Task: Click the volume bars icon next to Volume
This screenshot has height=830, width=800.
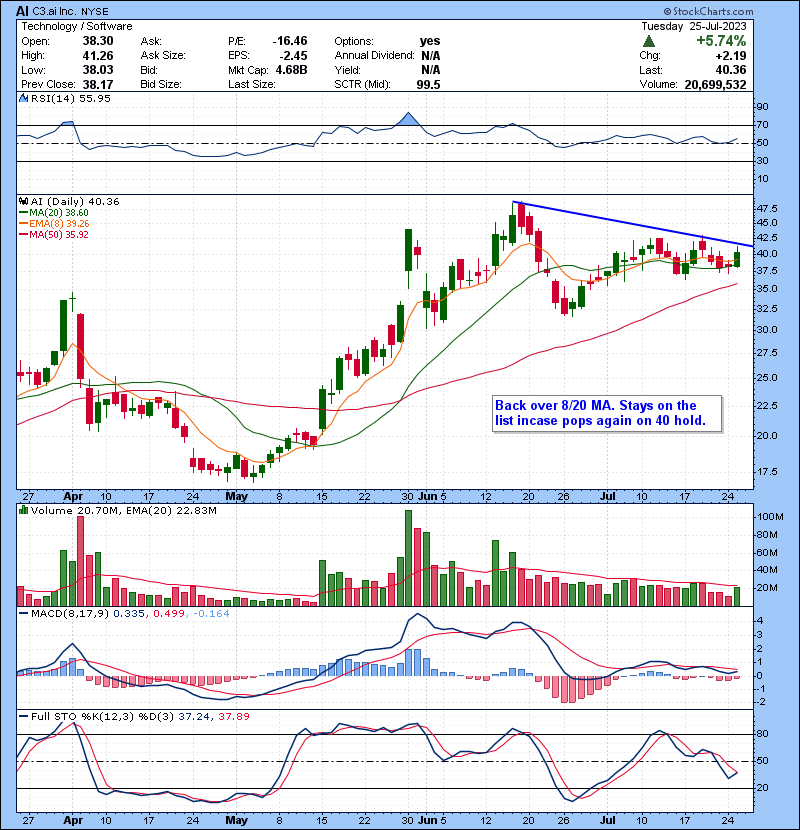Action: point(23,510)
